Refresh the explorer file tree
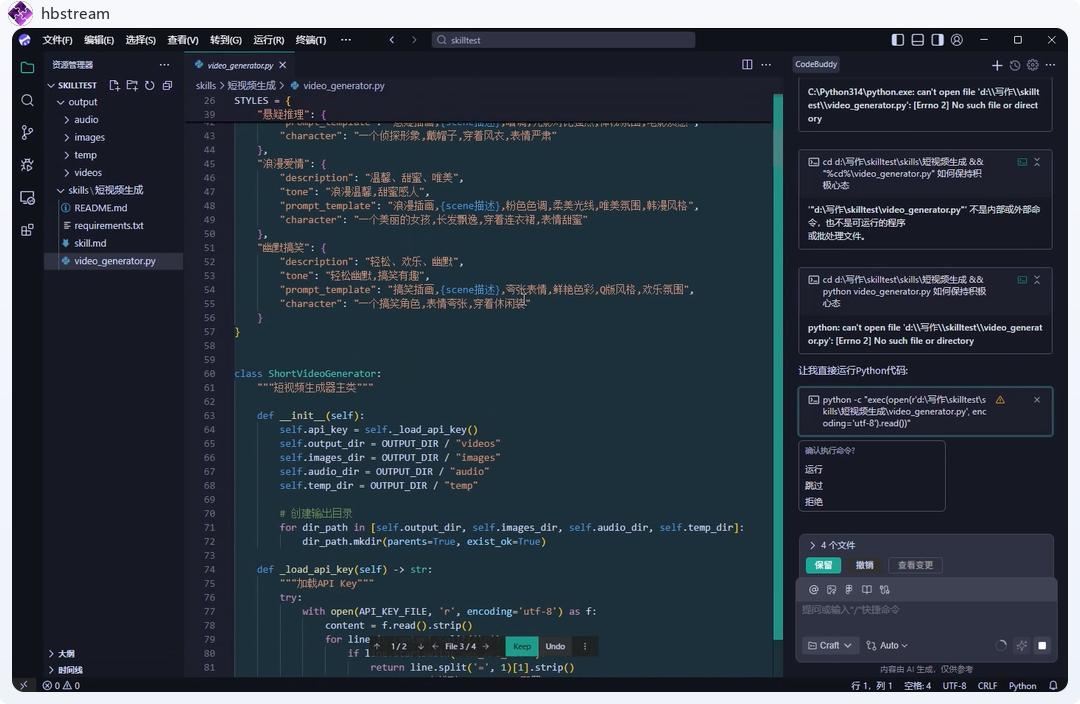Image resolution: width=1080 pixels, height=704 pixels. coord(149,85)
